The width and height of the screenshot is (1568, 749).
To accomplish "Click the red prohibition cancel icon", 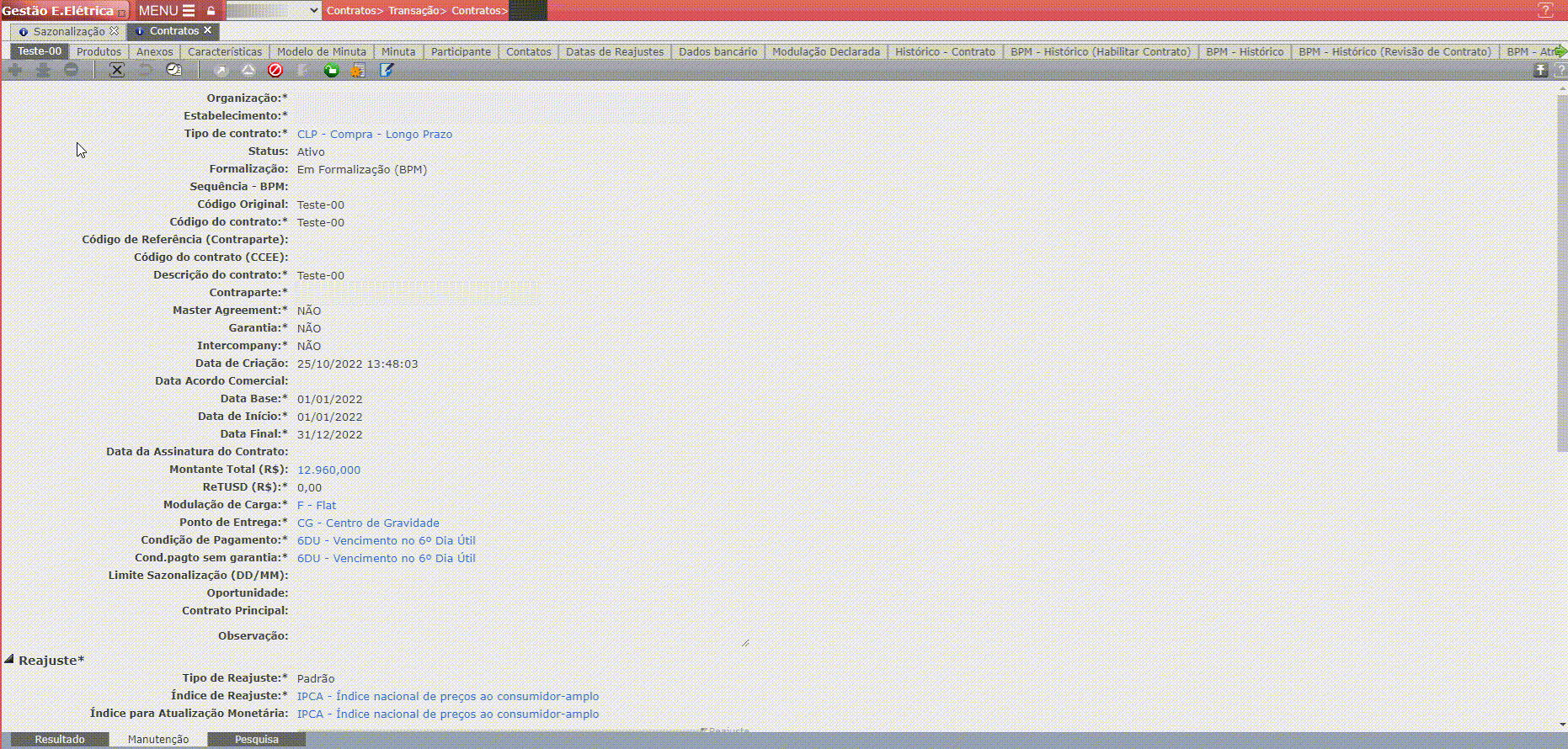I will (275, 71).
